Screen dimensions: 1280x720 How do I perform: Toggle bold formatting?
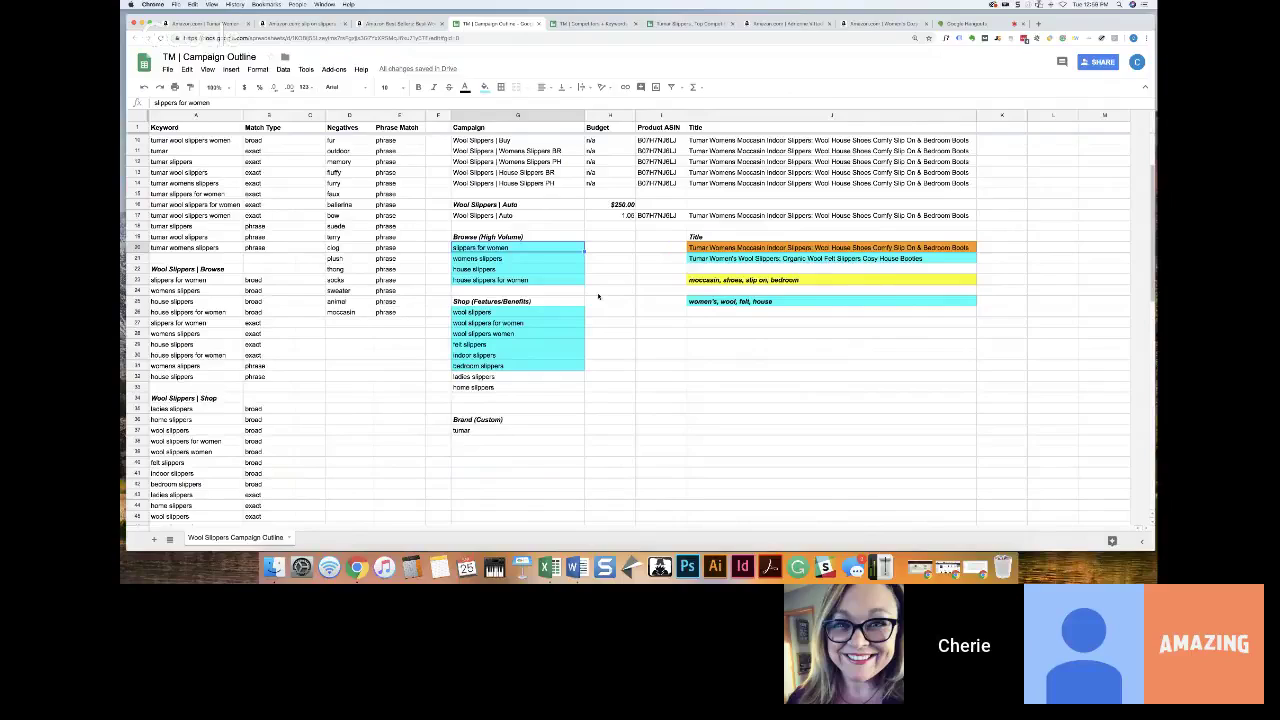tap(418, 87)
